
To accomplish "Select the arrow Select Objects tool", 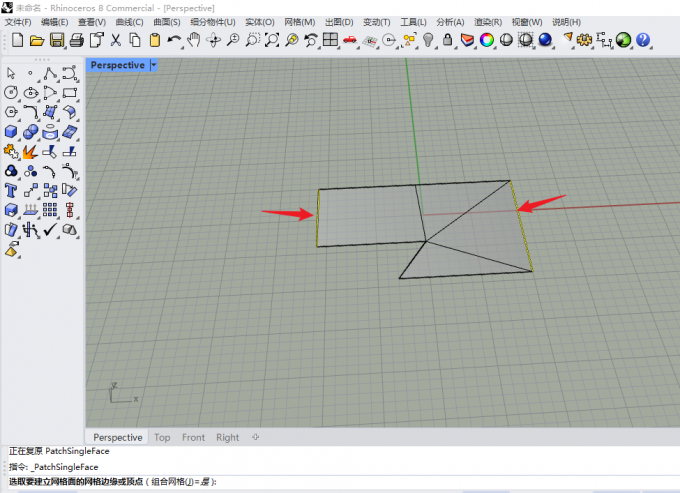I will 11,73.
